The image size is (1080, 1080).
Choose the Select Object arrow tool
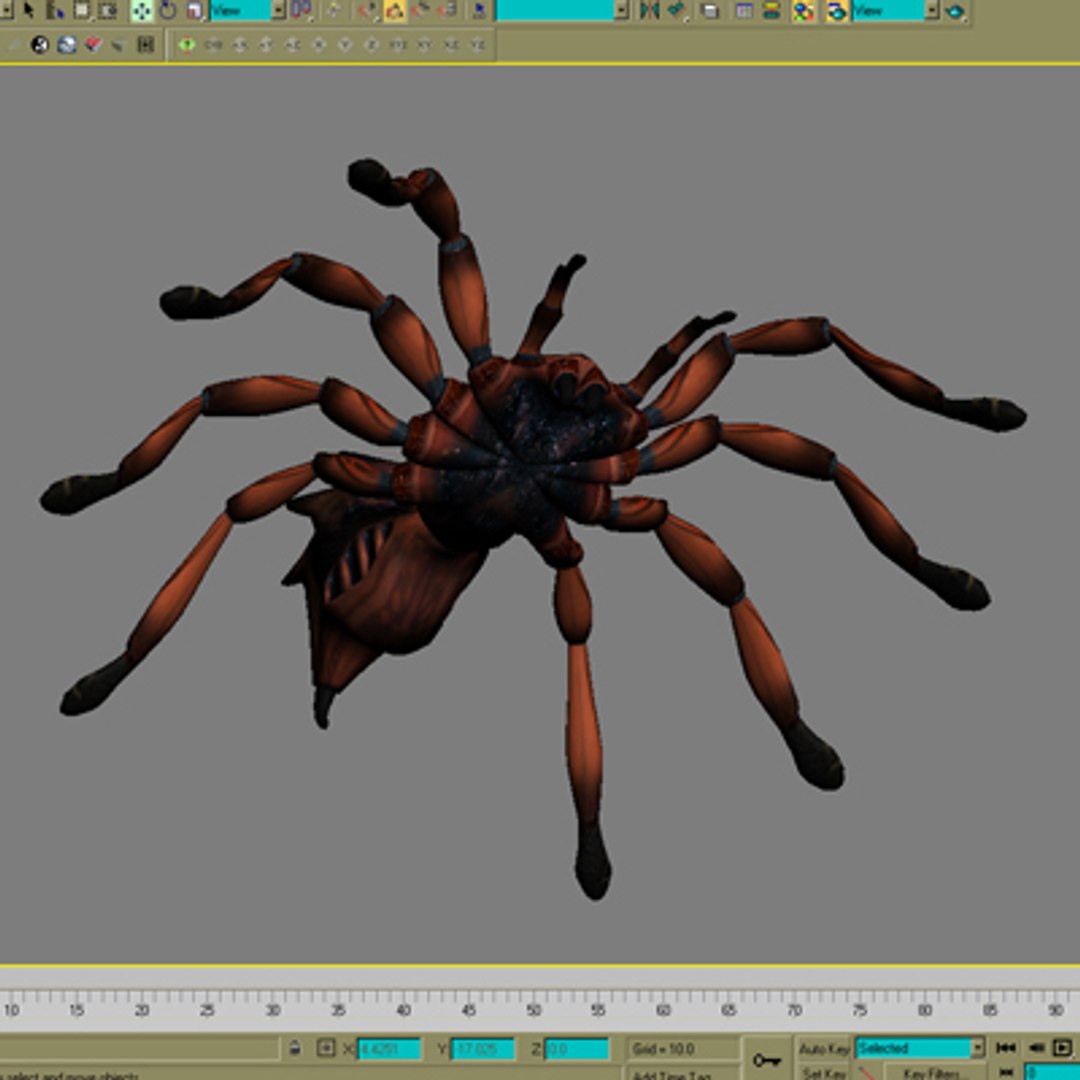pyautogui.click(x=28, y=10)
